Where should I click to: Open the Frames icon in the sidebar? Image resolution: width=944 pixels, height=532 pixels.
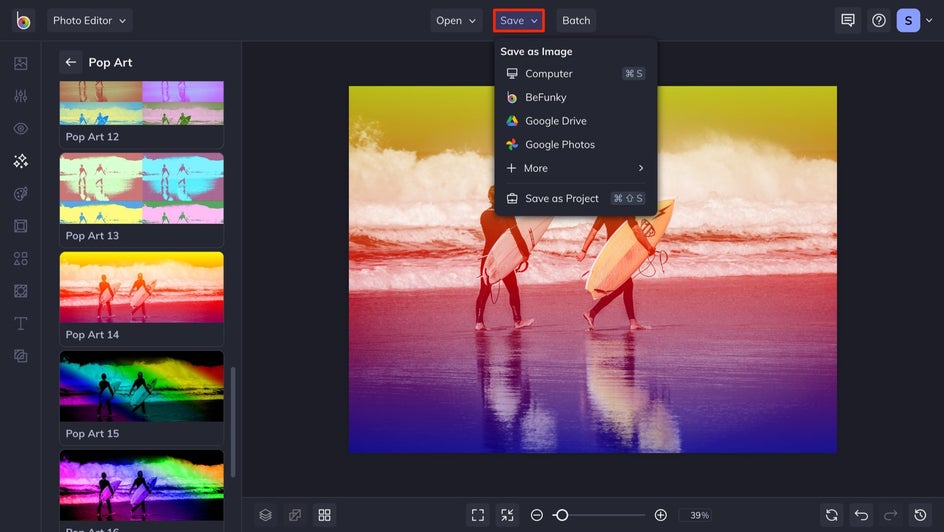(20, 226)
